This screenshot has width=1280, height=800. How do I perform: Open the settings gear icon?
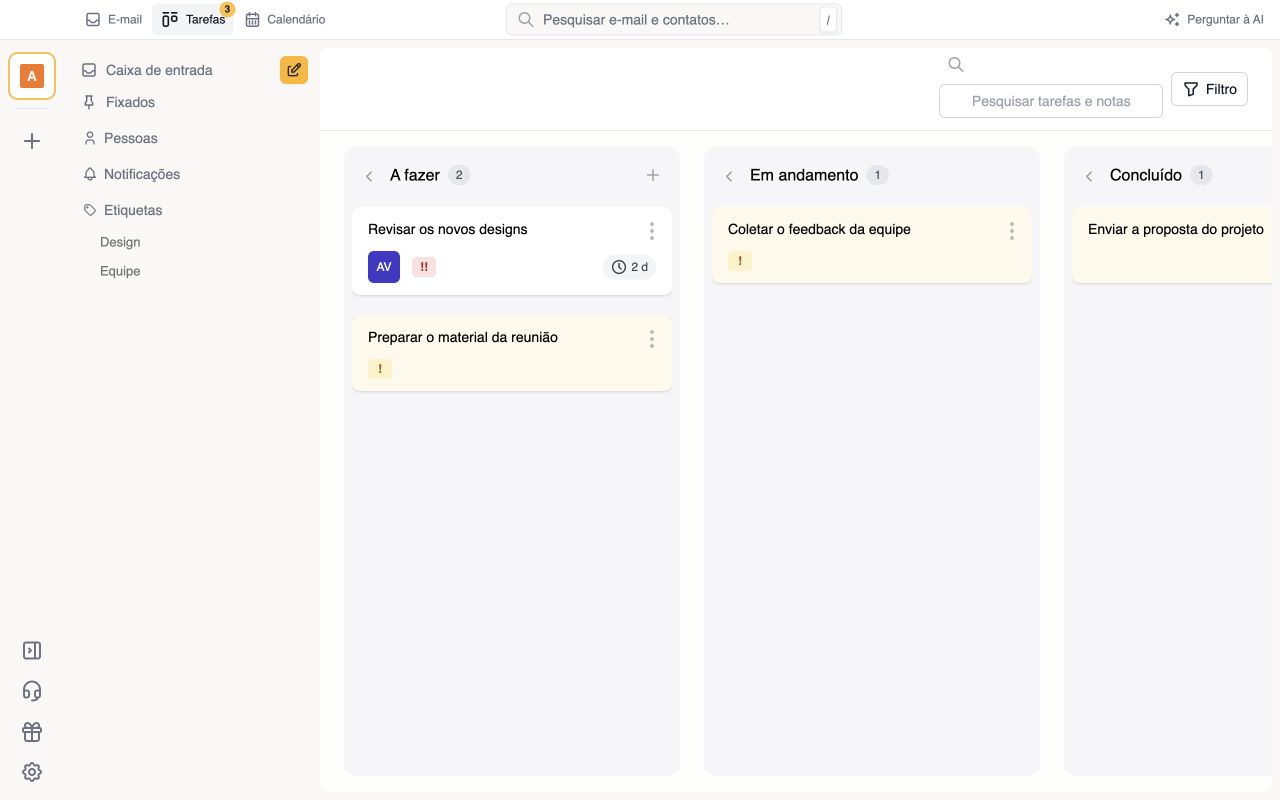pos(32,772)
